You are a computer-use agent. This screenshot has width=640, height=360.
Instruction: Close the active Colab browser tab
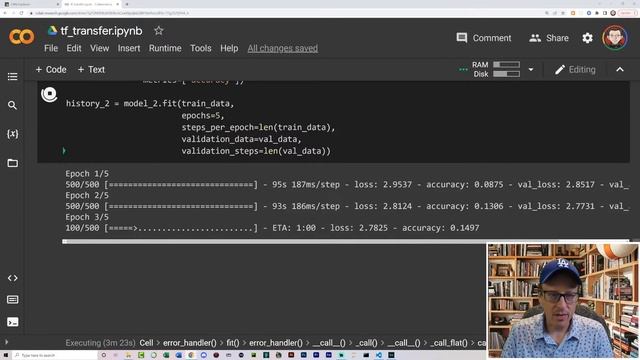click(118, 4)
